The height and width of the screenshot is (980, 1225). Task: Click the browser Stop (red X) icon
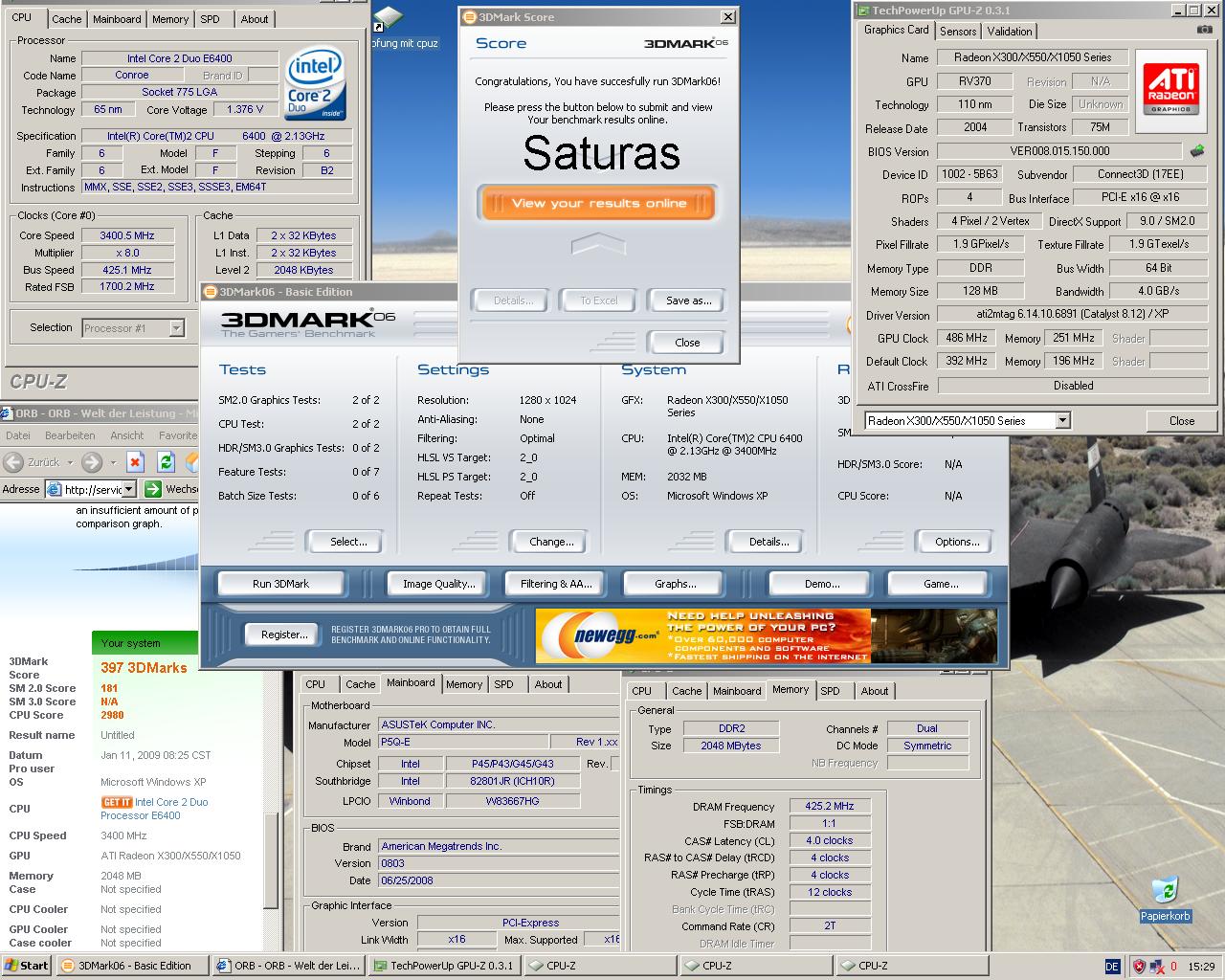(135, 462)
